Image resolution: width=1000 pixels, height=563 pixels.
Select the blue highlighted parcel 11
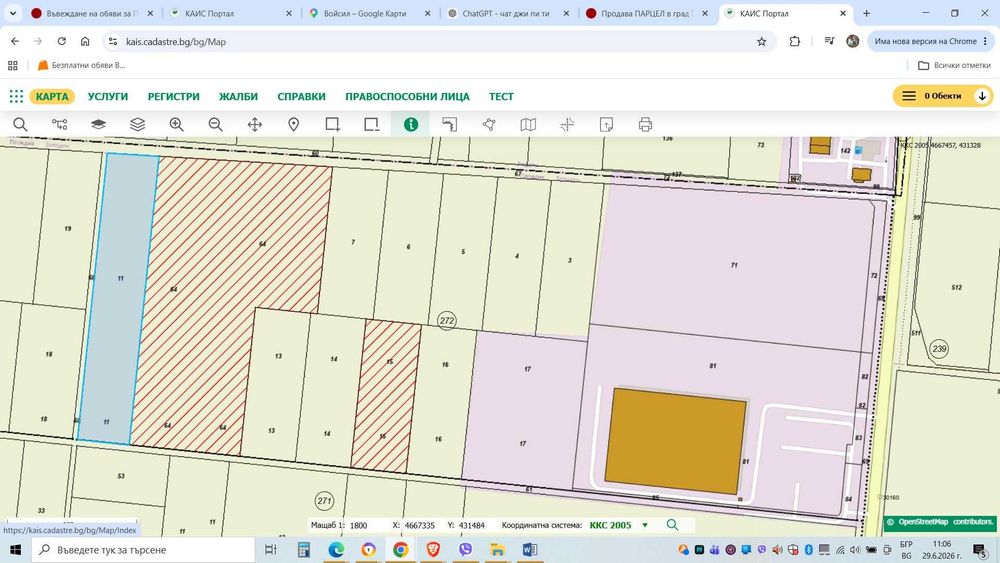click(x=119, y=296)
